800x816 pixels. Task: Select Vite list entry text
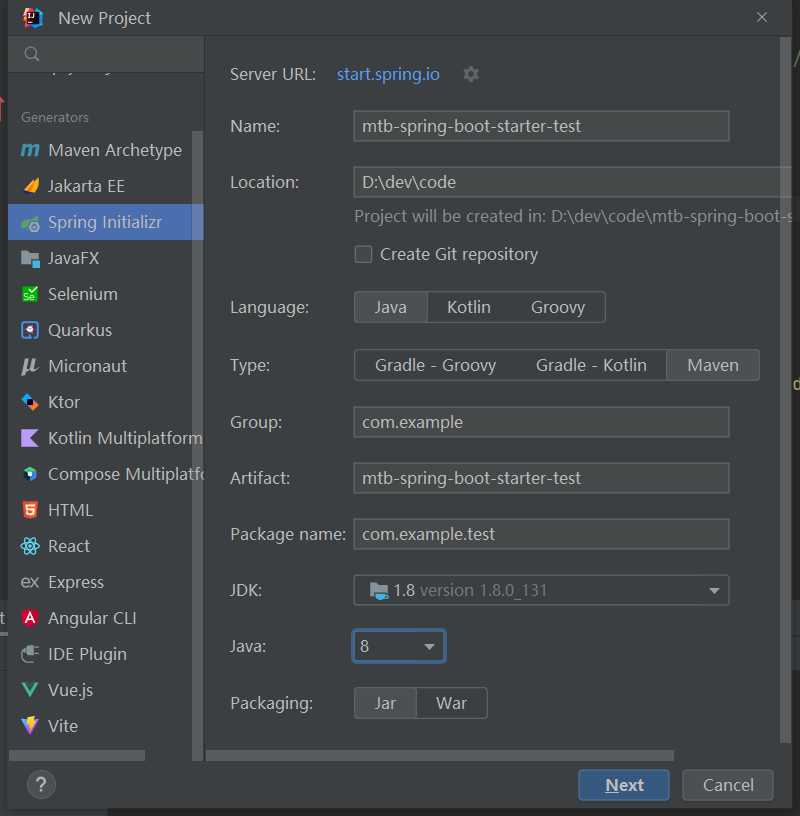point(63,726)
